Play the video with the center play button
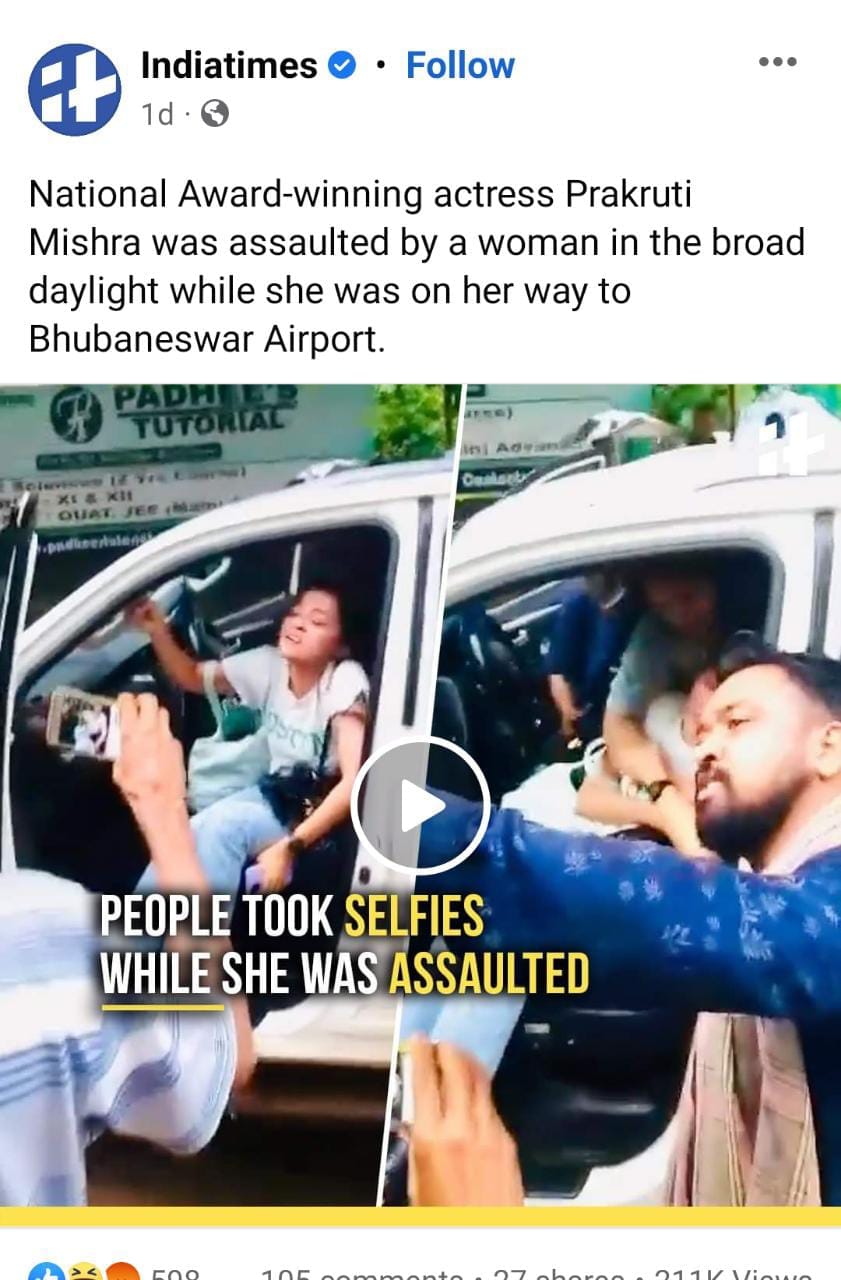 pos(421,807)
